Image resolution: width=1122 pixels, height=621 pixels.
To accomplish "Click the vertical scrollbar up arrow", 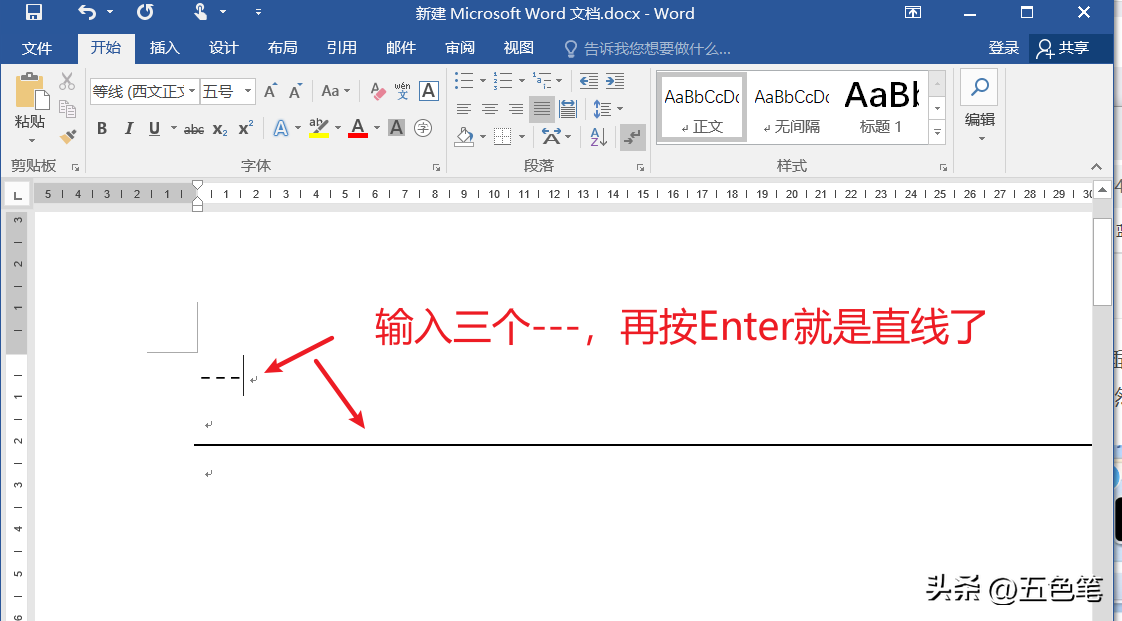I will click(x=1102, y=190).
